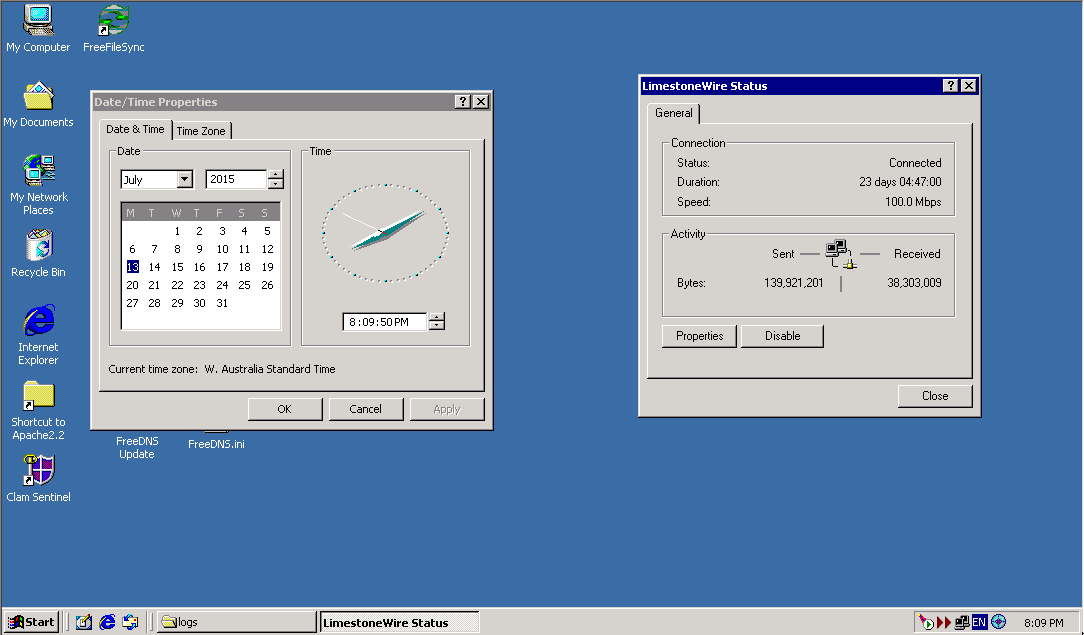Select the Date & Time tab
Screen dimensions: 1084x635
point(136,129)
